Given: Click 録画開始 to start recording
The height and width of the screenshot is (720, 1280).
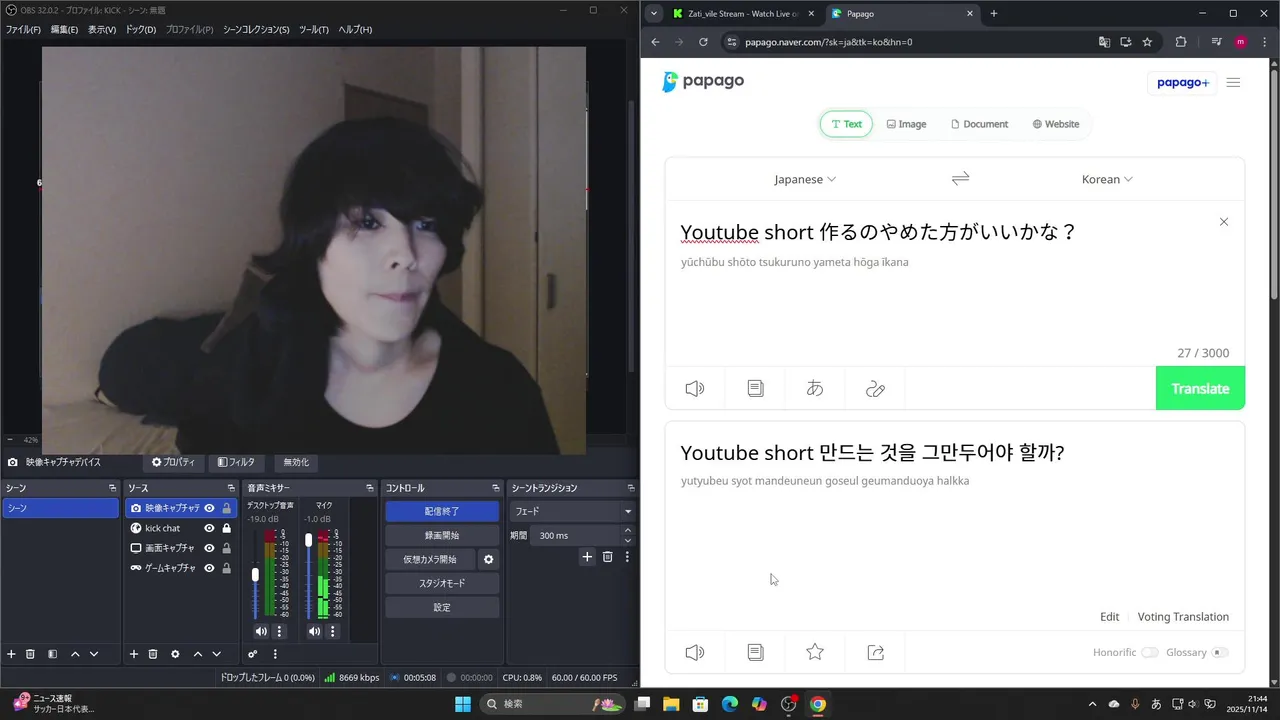Looking at the screenshot, I should coord(442,535).
